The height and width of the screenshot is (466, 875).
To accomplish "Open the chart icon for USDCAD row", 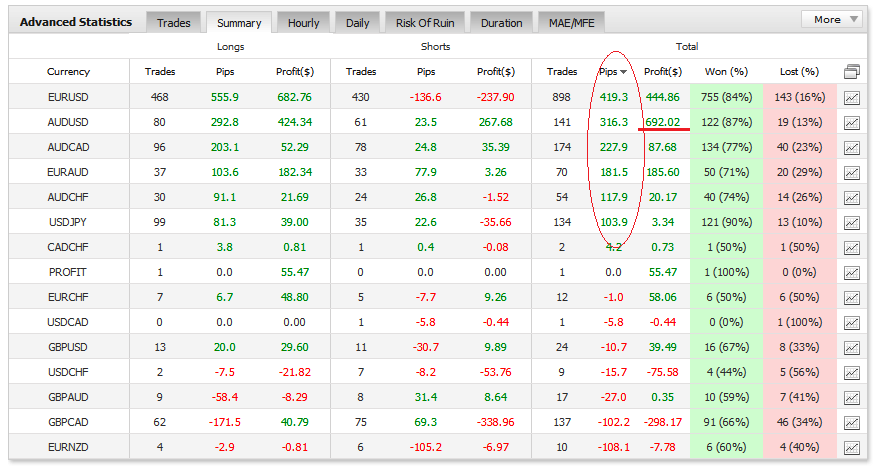I will coord(852,323).
